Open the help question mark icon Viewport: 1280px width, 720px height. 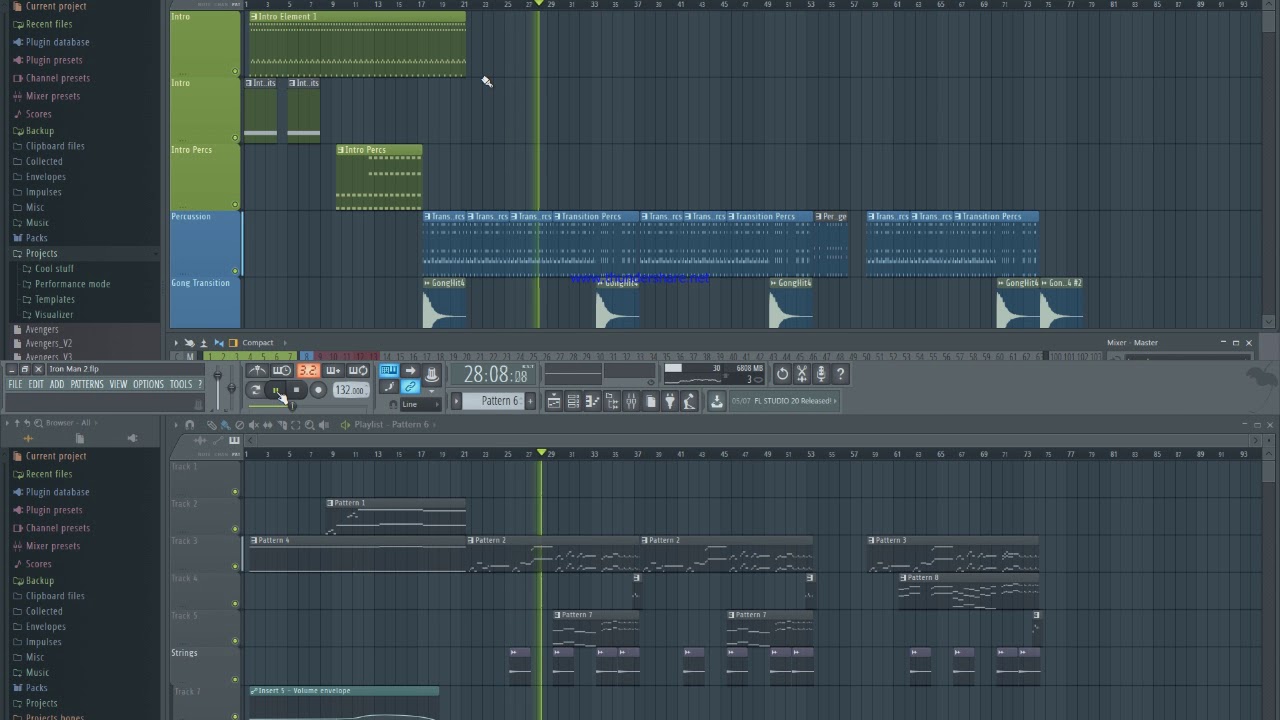[840, 374]
